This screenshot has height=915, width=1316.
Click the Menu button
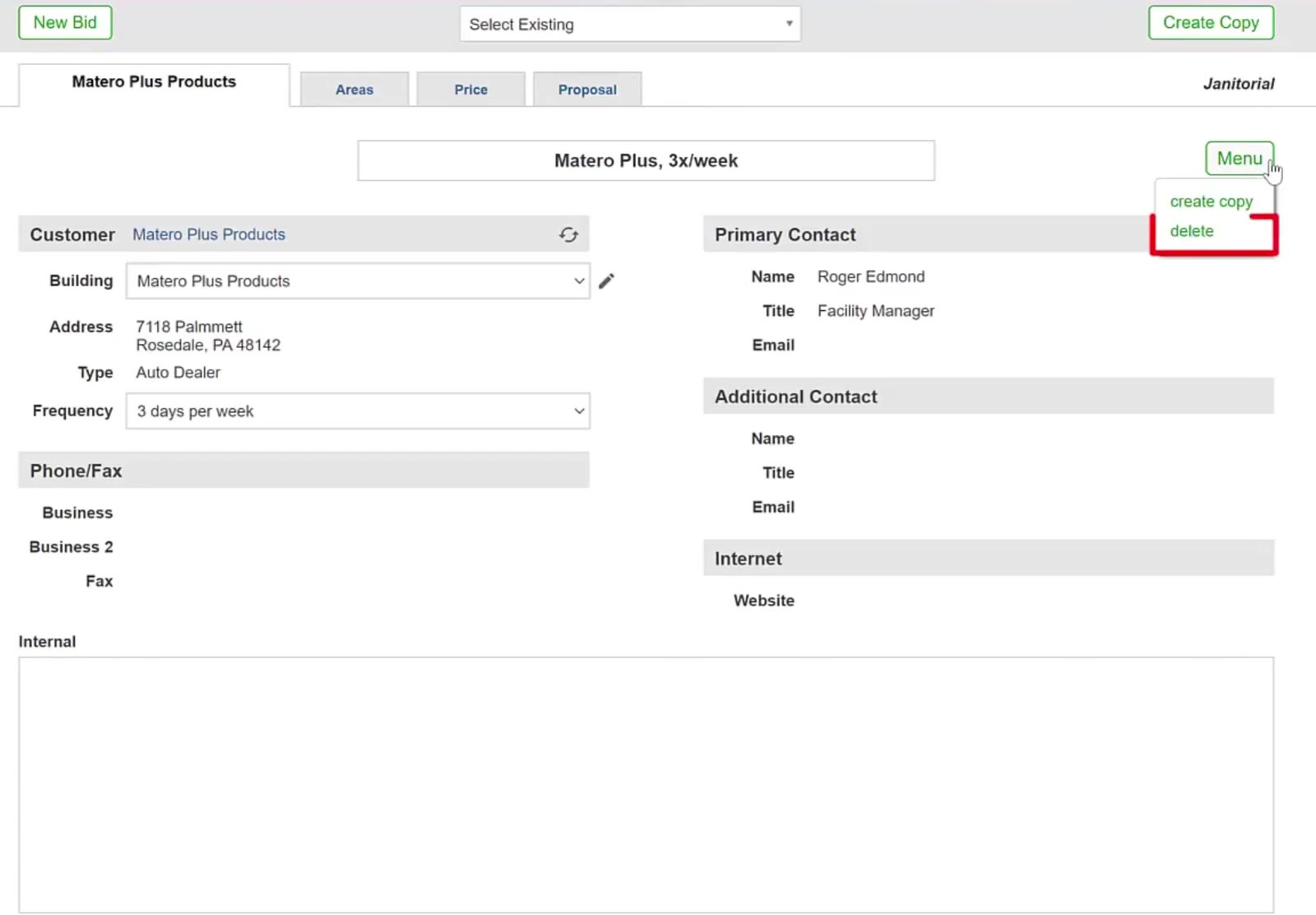(1240, 158)
